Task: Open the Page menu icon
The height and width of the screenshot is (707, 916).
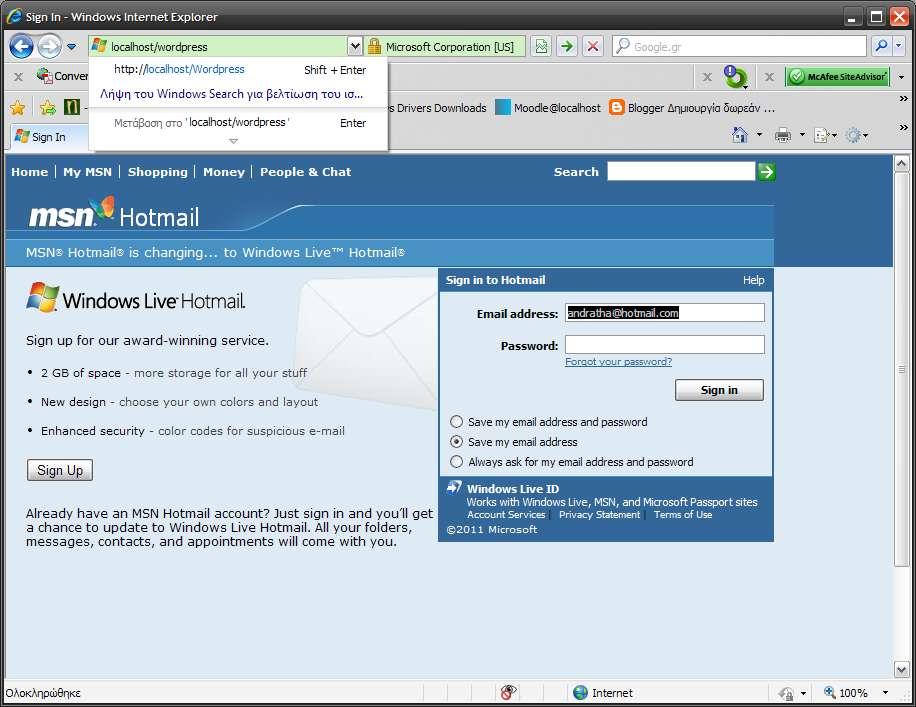Action: click(x=824, y=136)
